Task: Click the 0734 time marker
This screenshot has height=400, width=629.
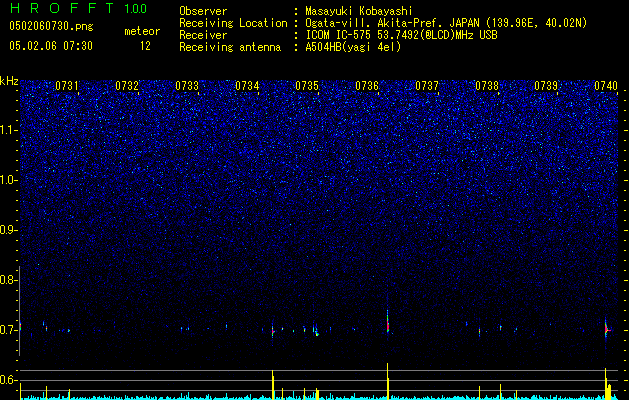Action: tap(247, 86)
